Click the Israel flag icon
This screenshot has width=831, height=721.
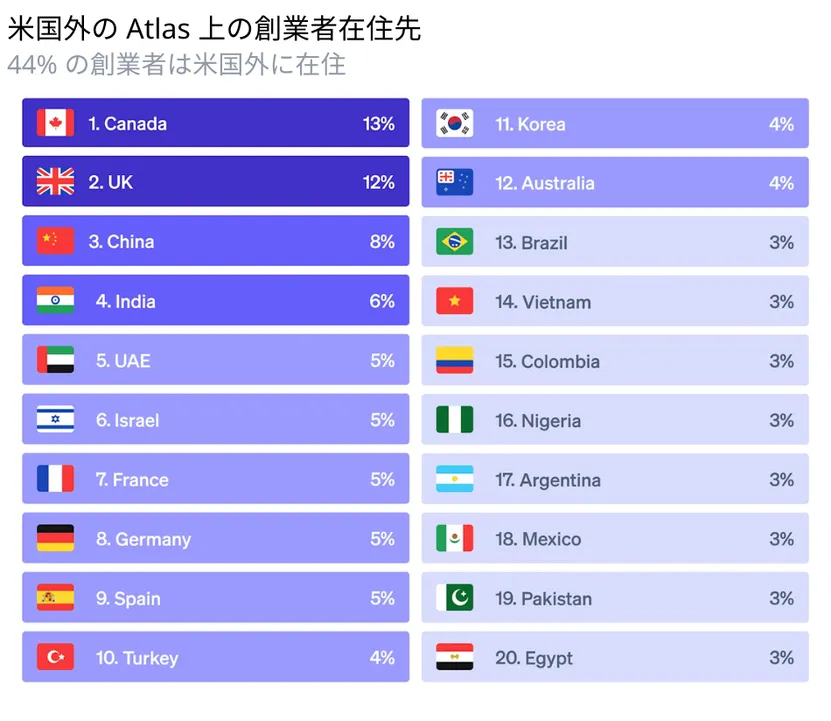(55, 420)
